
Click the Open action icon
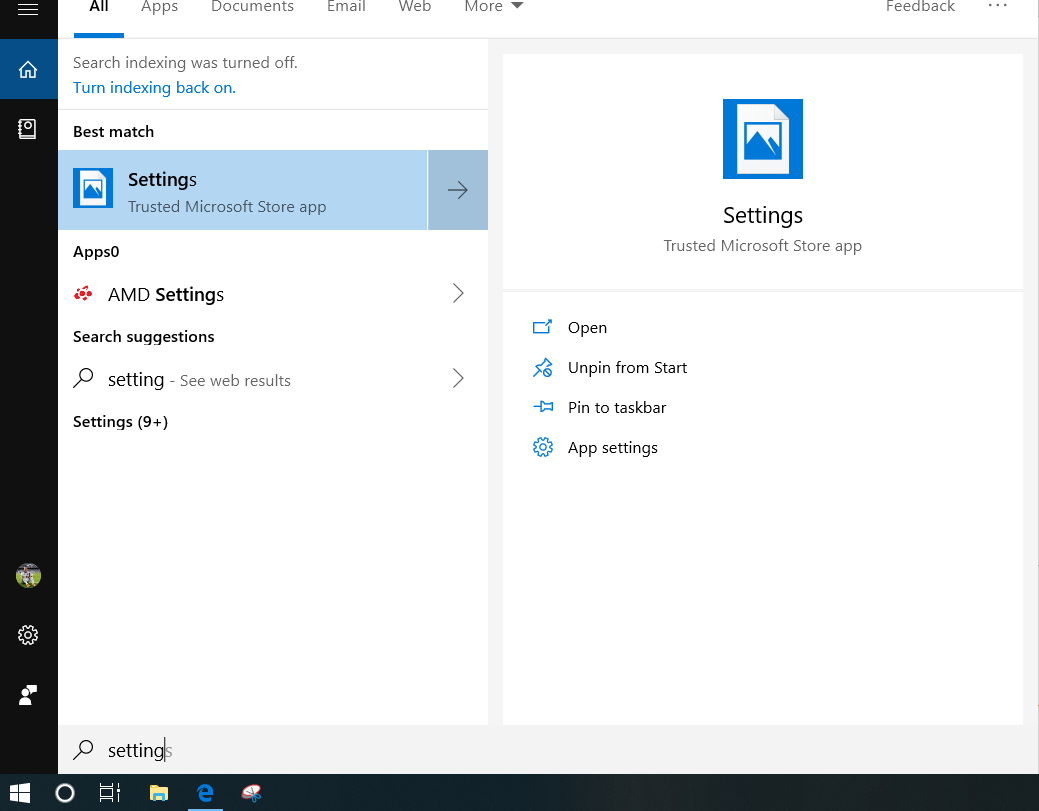pyautogui.click(x=543, y=327)
